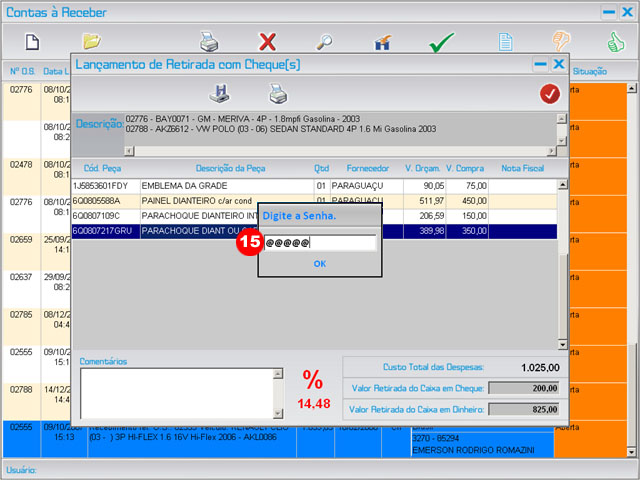Open the yellow folder icon
This screenshot has width=640, height=480.
point(92,41)
